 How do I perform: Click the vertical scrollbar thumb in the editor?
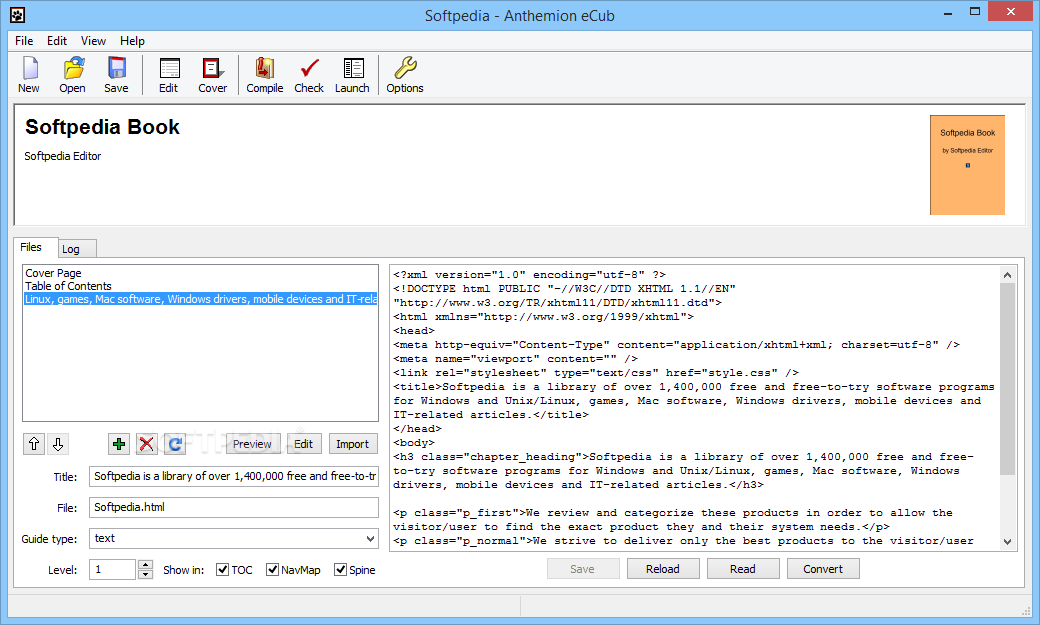1008,379
